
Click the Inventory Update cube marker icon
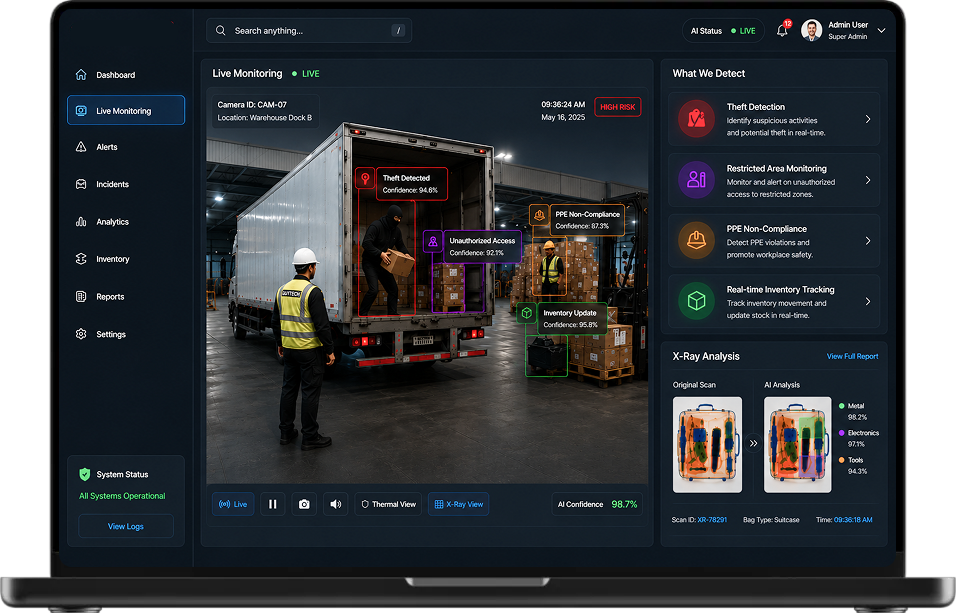click(x=527, y=313)
